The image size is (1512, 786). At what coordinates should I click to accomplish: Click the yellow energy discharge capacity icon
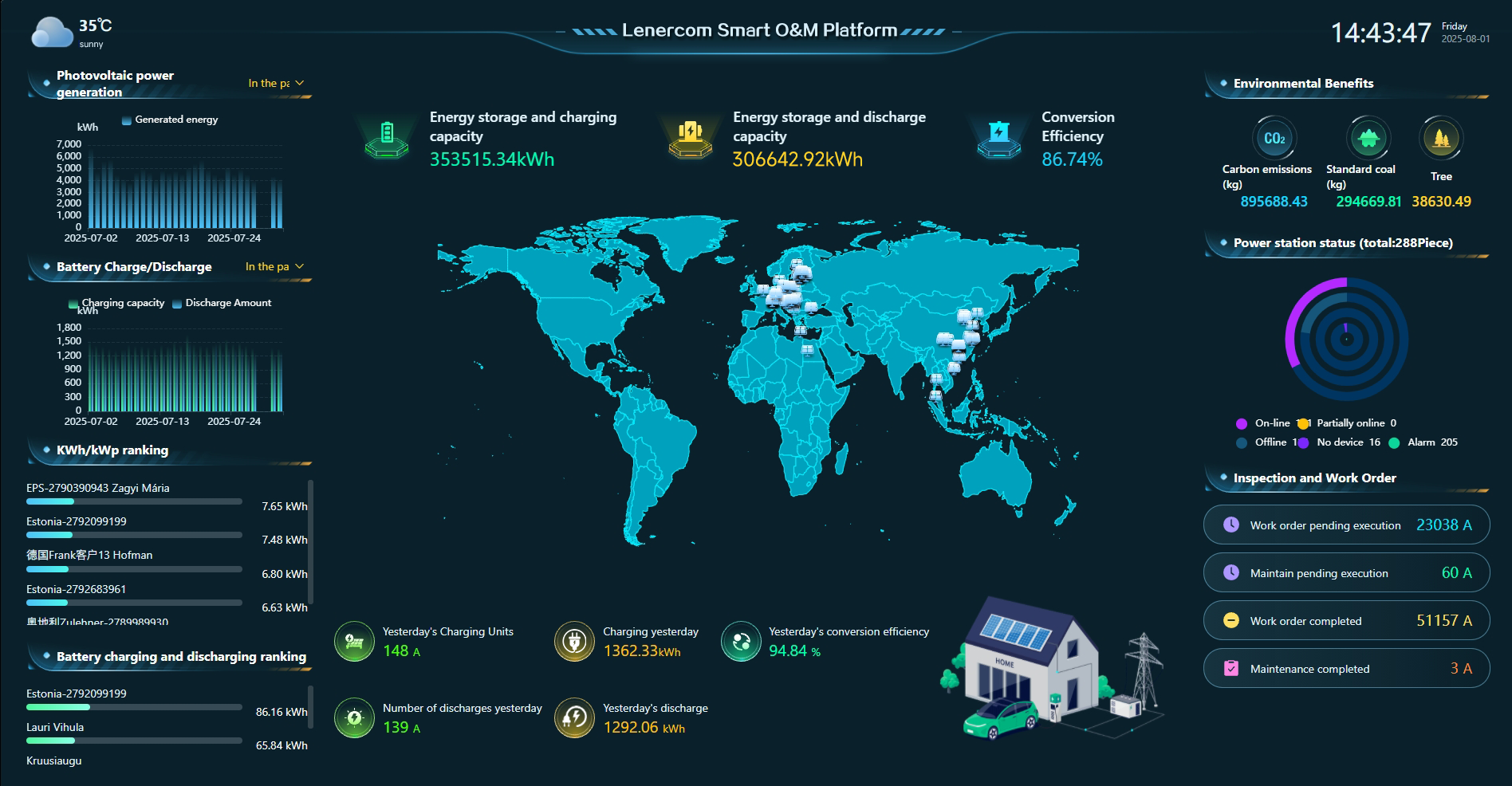pyautogui.click(x=690, y=138)
